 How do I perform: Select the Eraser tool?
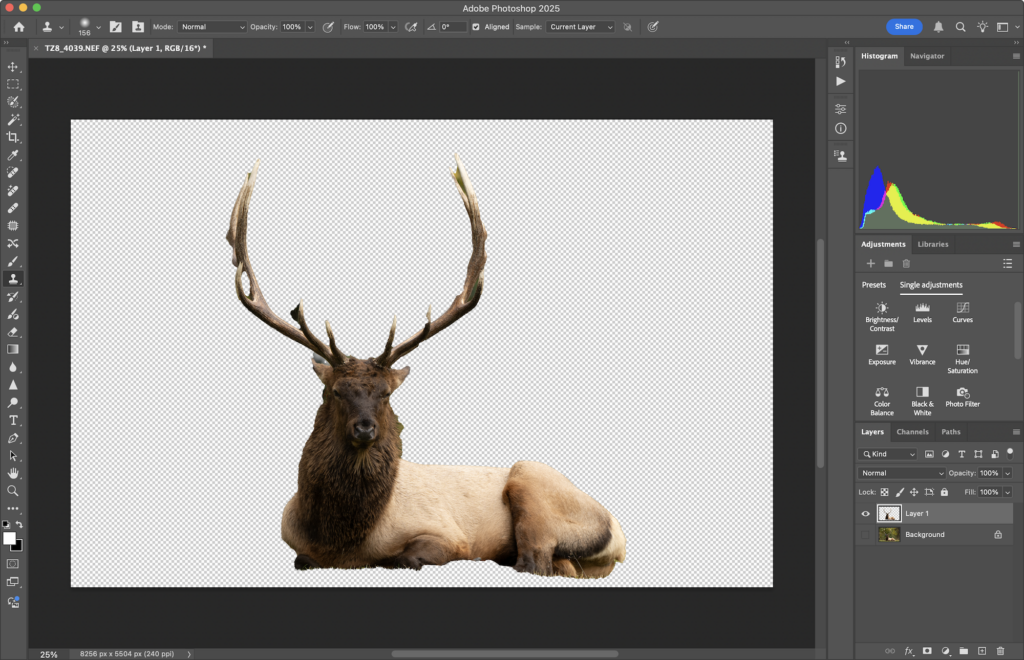click(13, 332)
